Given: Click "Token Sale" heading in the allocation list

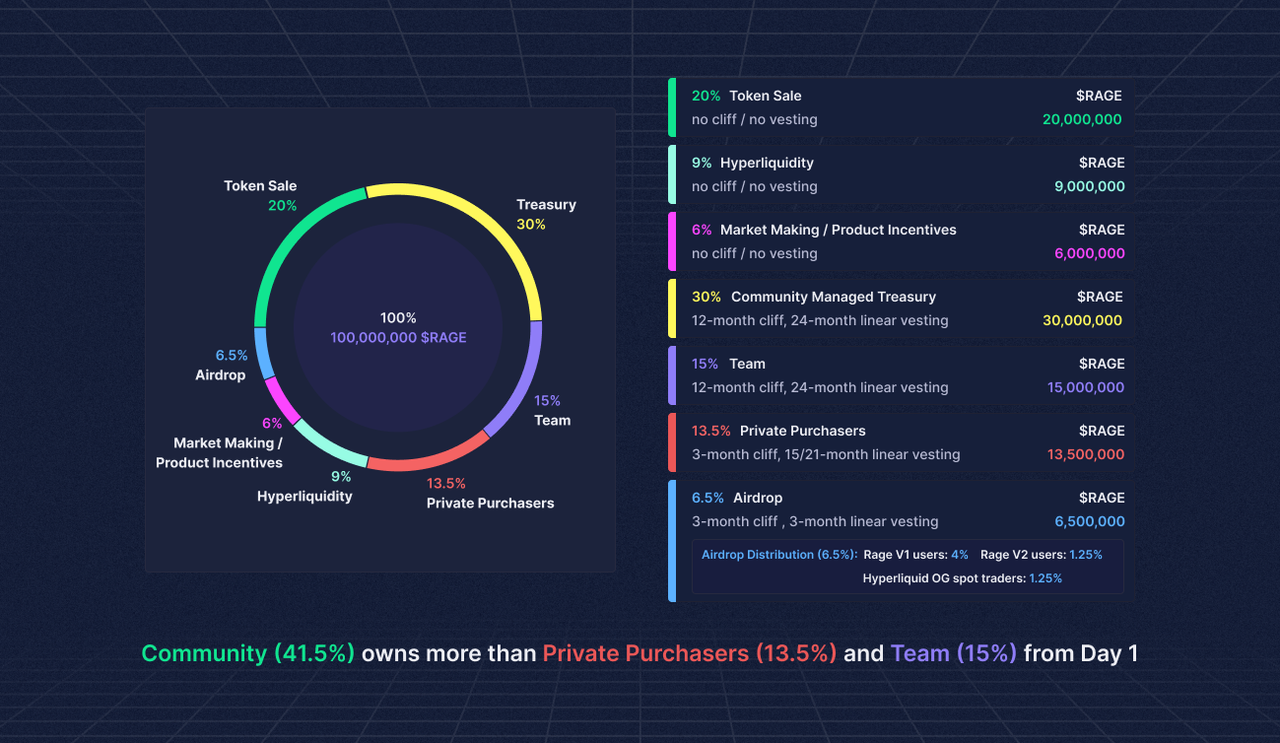Looking at the screenshot, I should click(765, 96).
